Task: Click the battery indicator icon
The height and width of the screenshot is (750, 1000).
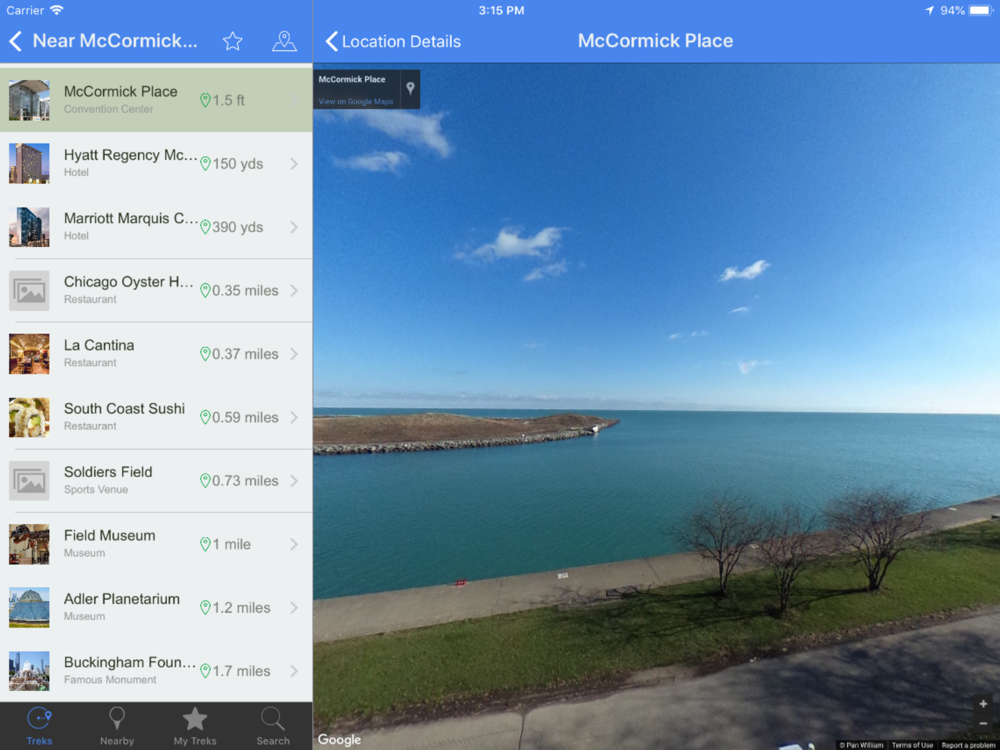Action: point(981,10)
